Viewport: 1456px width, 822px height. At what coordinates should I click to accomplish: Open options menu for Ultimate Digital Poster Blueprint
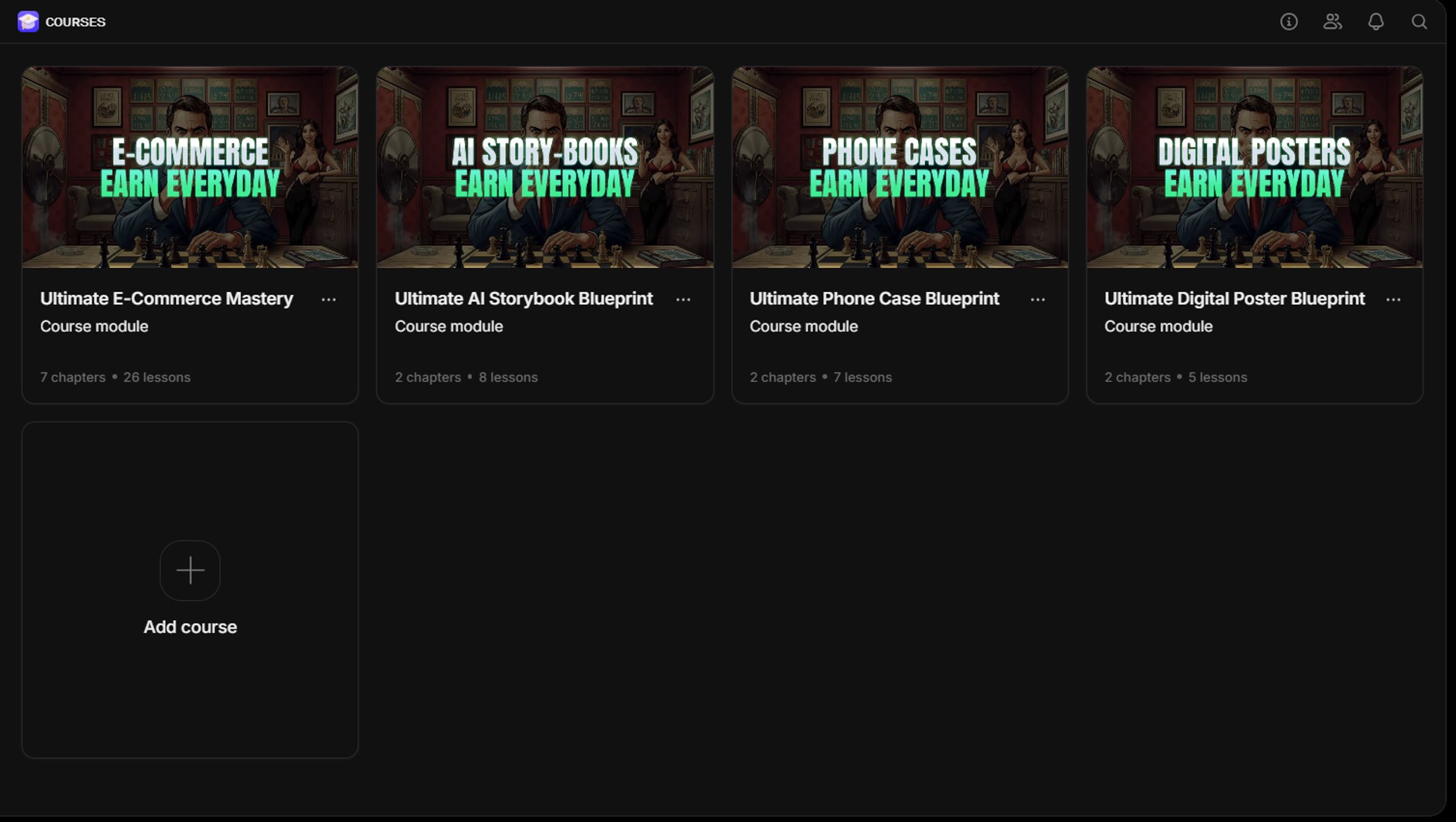click(1393, 299)
